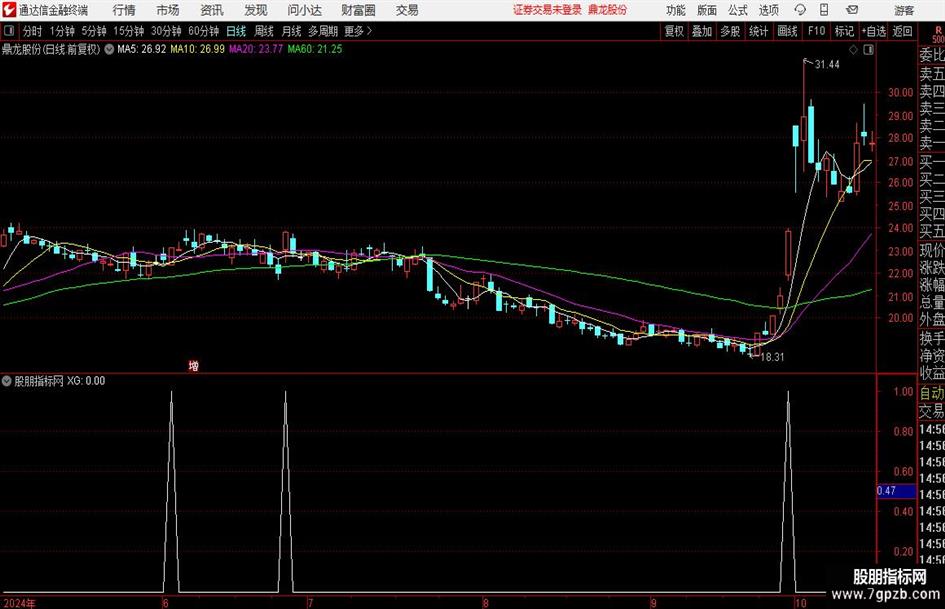Click the MA5: 26.92 label
This screenshot has width=945, height=609.
point(141,49)
